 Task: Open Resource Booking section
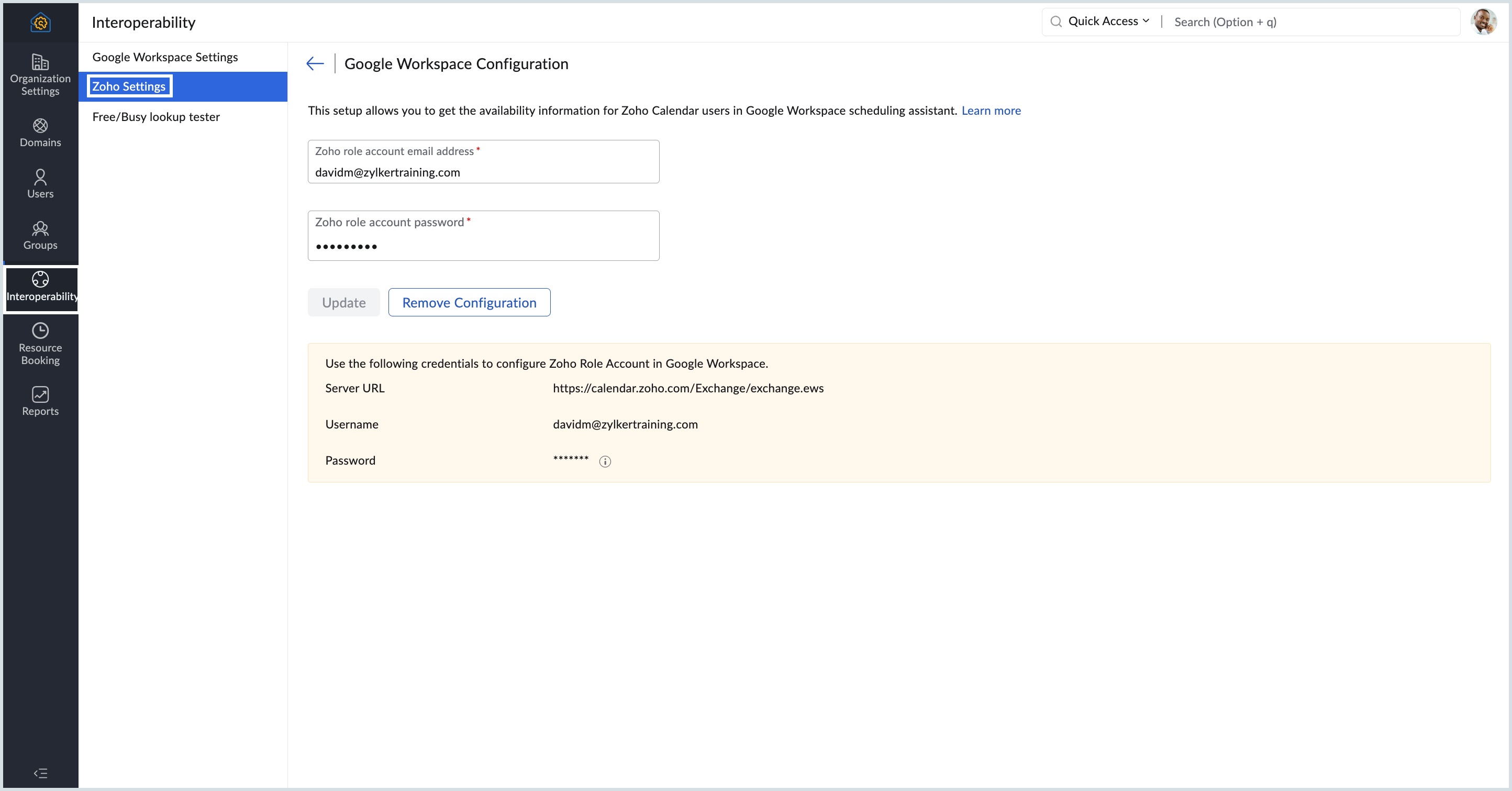[x=40, y=344]
